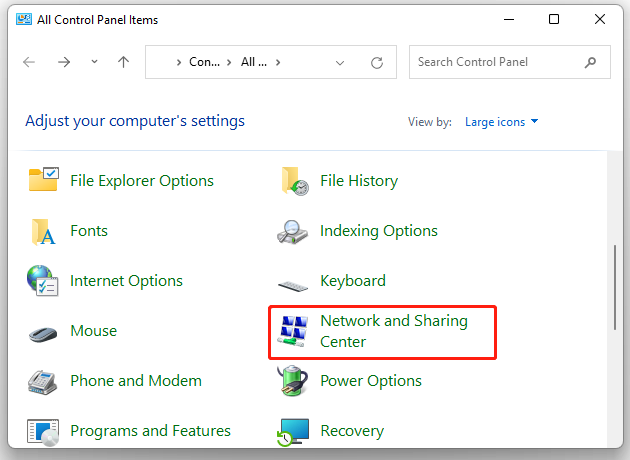630x460 pixels.
Task: Refresh the Control Panel view
Action: point(376,63)
